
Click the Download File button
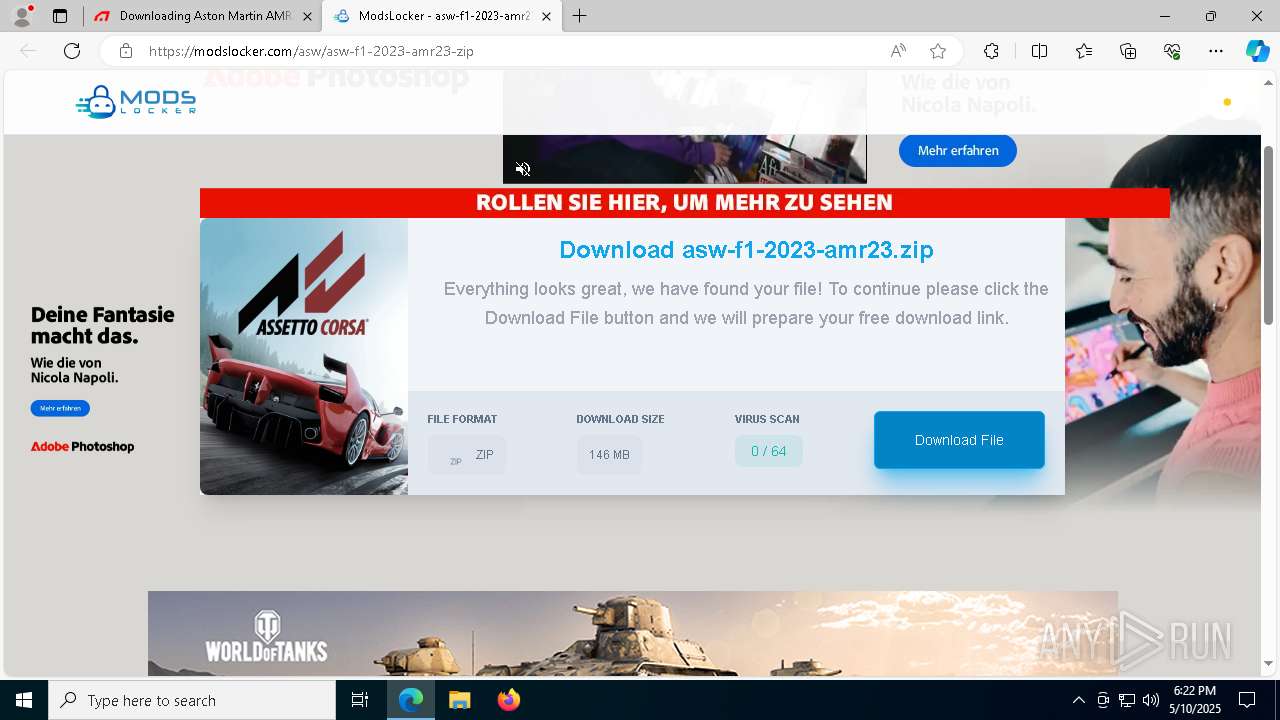pos(959,440)
